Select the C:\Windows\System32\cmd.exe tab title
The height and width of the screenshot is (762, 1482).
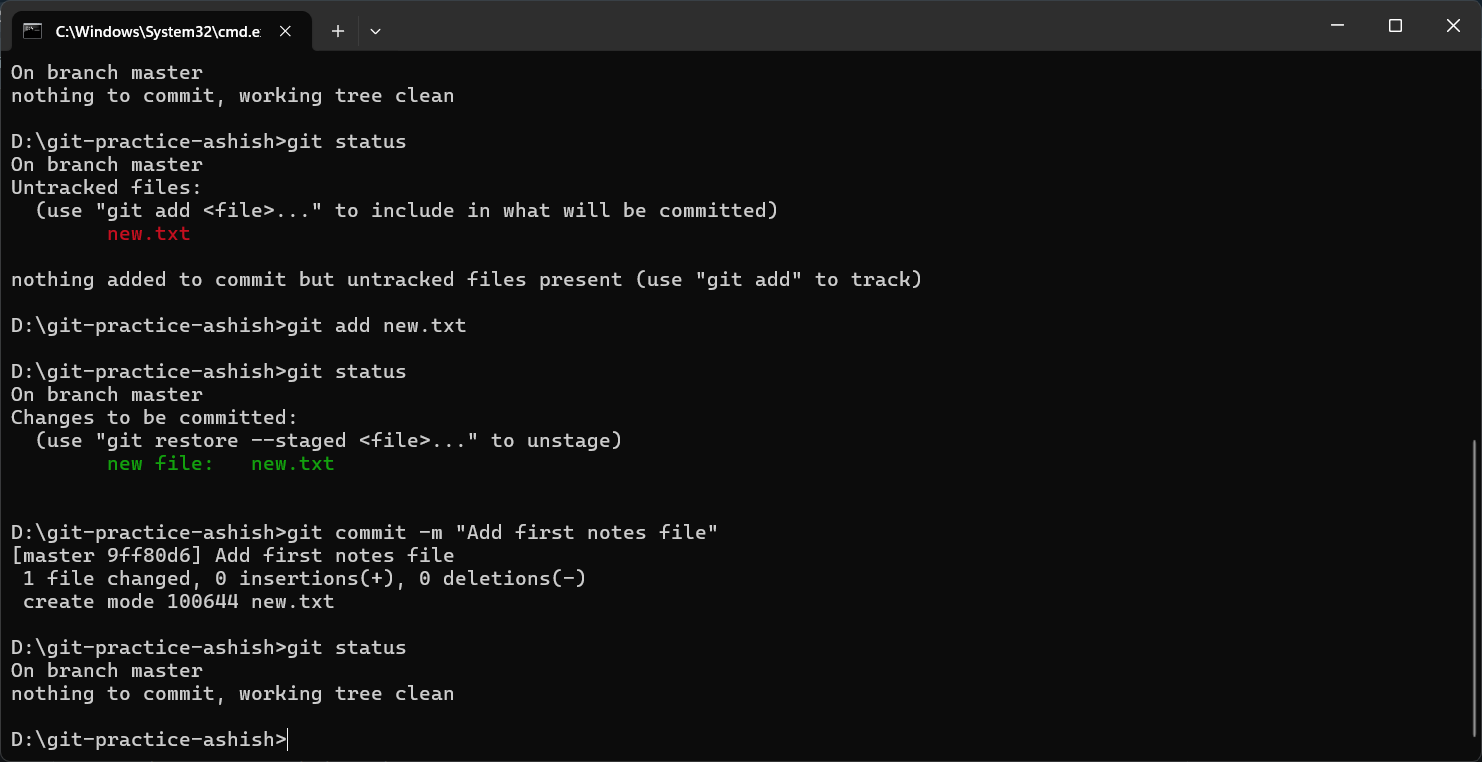tap(157, 31)
